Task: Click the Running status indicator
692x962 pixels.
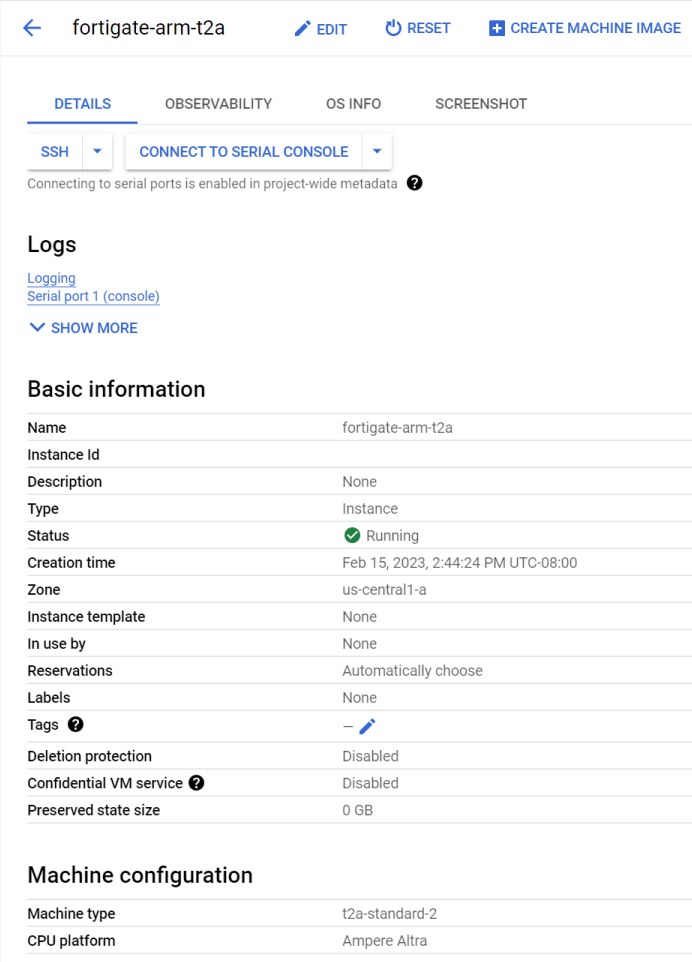Action: (x=352, y=535)
